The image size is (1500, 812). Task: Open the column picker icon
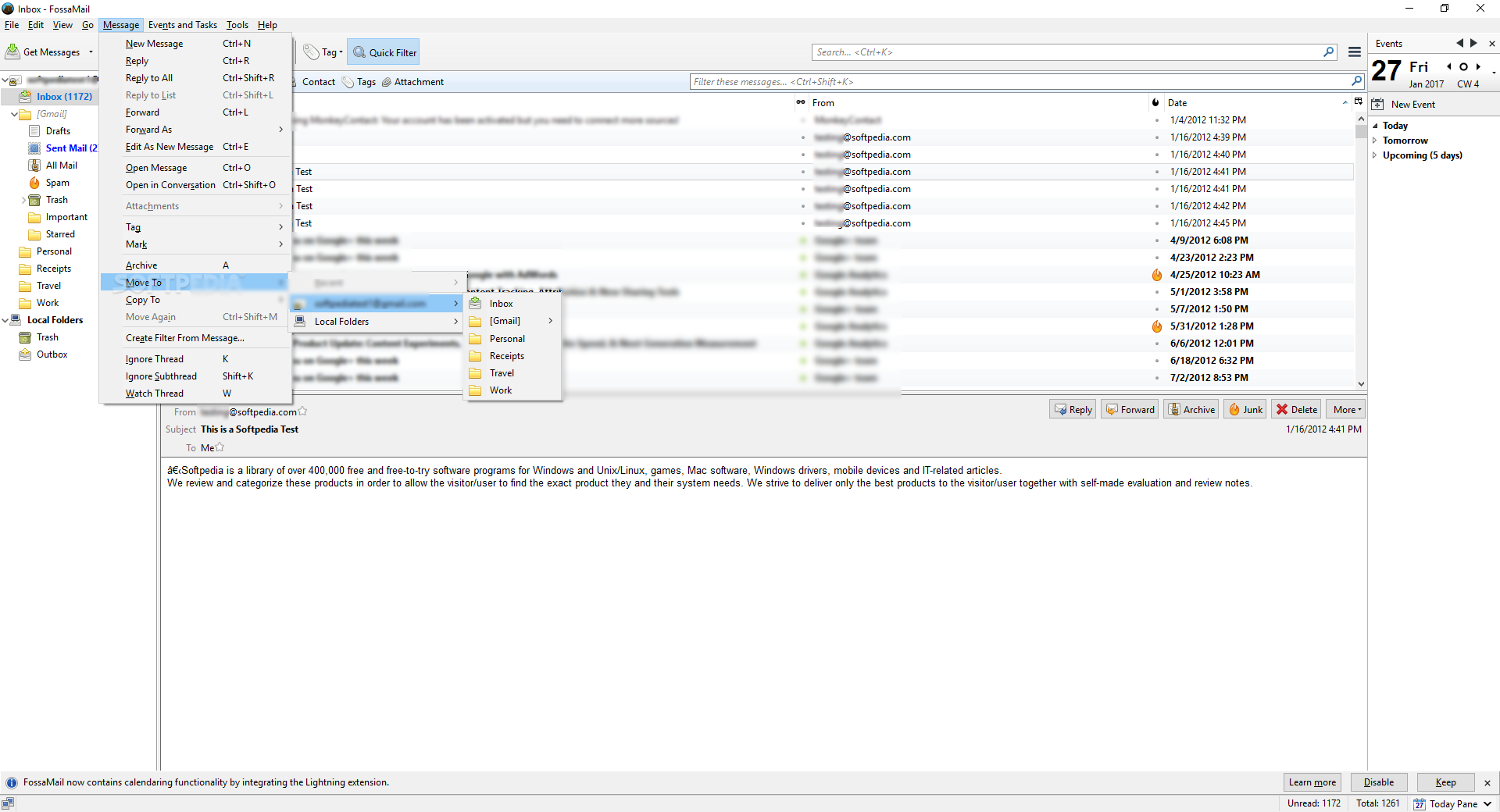point(1359,102)
